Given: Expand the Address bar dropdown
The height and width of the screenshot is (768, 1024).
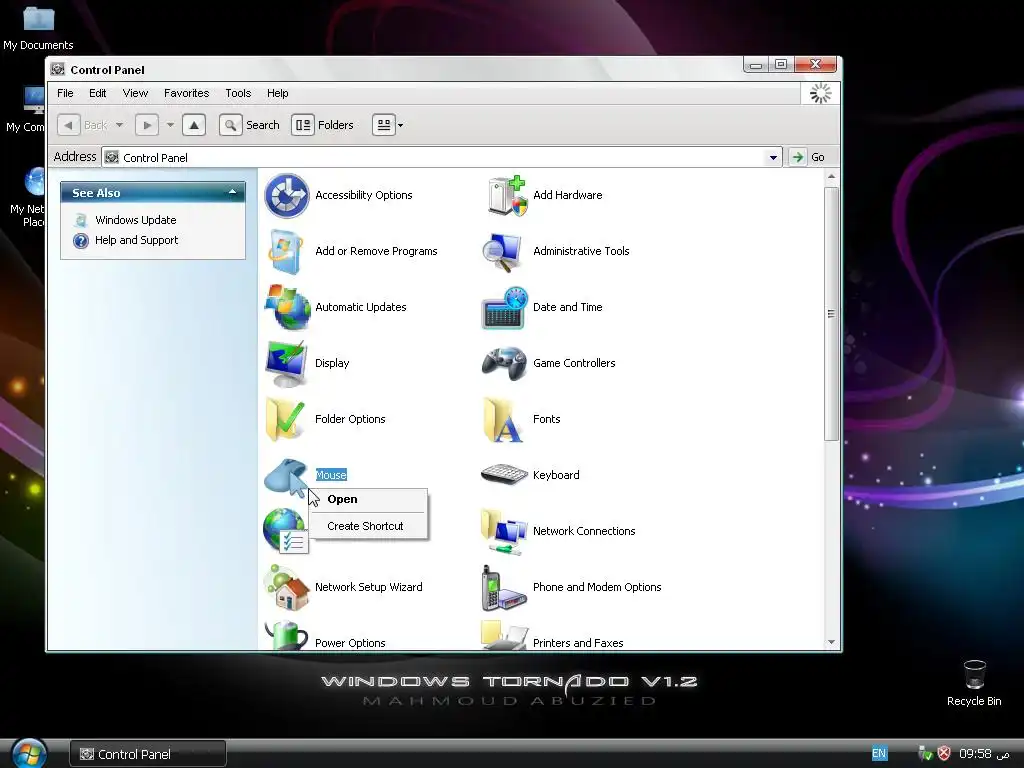Looking at the screenshot, I should pyautogui.click(x=773, y=157).
